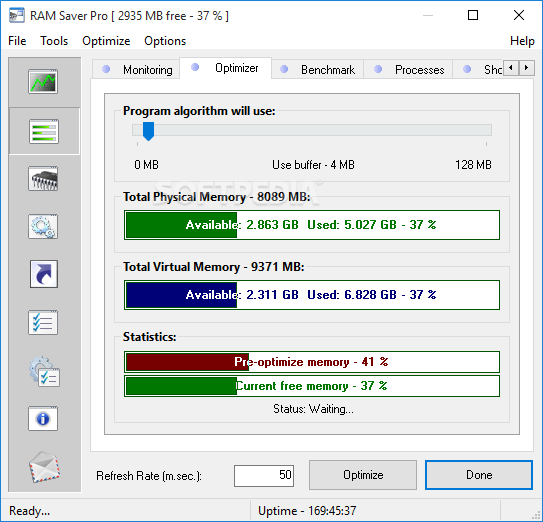Image resolution: width=543 pixels, height=522 pixels.
Task: Click the Uptime status bar entry
Action: (x=307, y=511)
